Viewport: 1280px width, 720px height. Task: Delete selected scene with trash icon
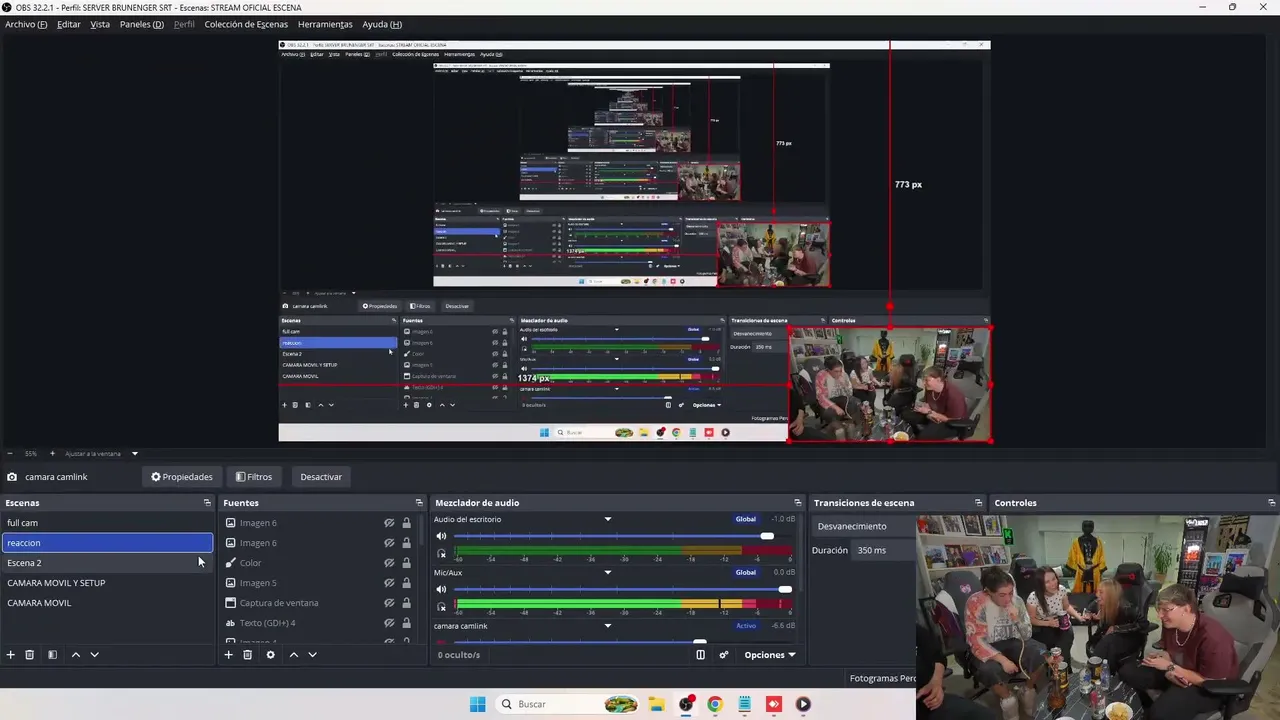pos(30,655)
